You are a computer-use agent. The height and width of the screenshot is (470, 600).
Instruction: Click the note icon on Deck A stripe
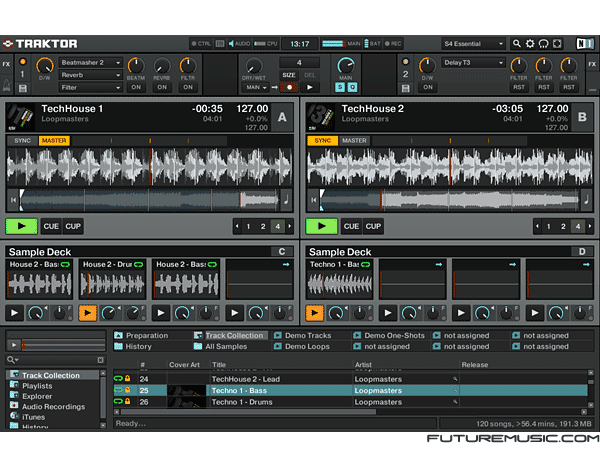click(x=286, y=199)
